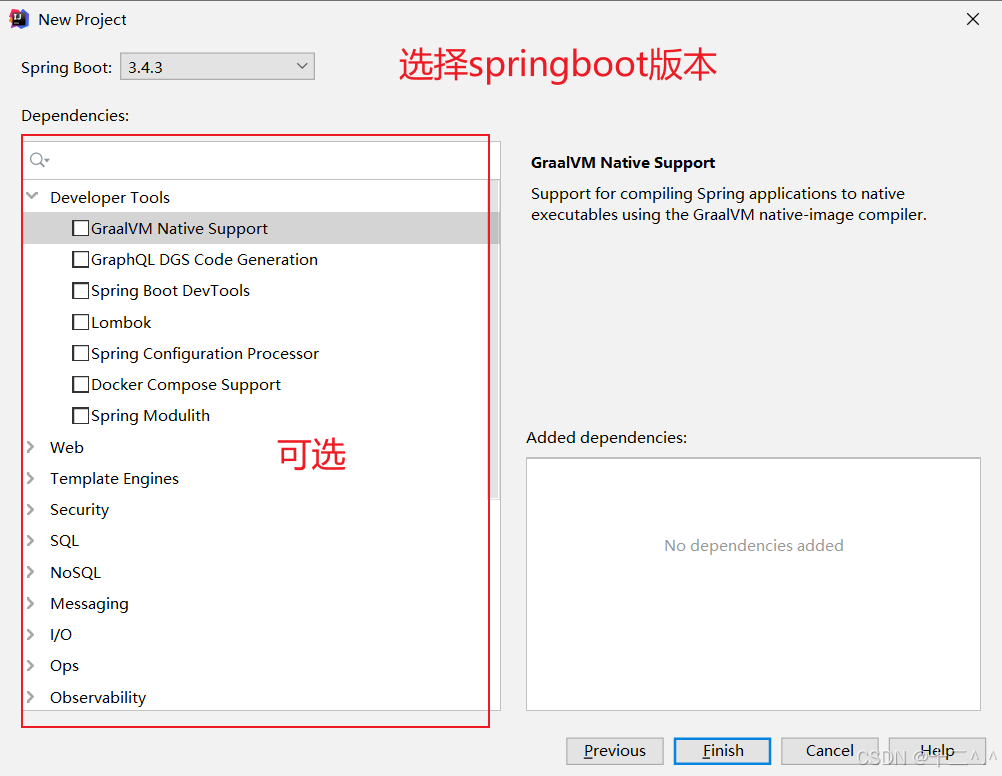
Task: Click the IntelliJ IDEA icon in title bar
Action: click(18, 18)
